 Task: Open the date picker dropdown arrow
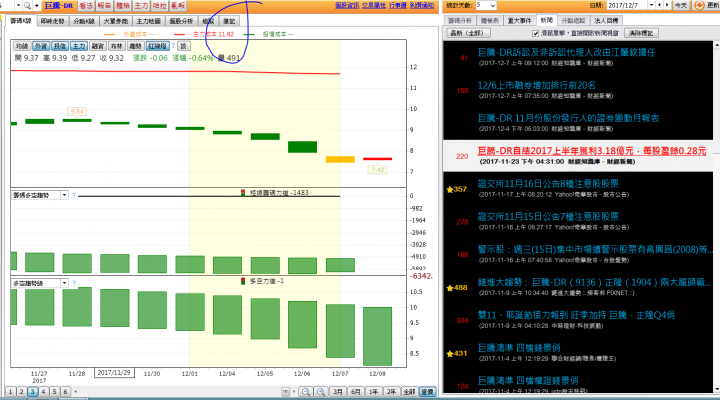point(651,5)
